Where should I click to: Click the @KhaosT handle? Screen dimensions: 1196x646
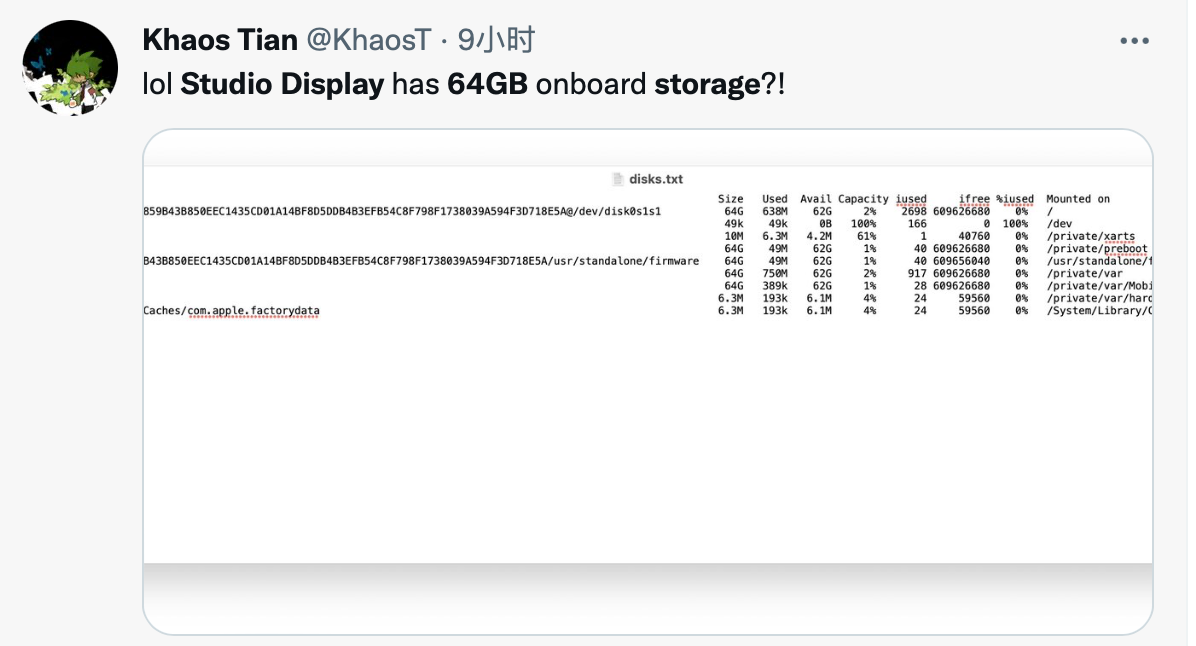click(x=368, y=40)
